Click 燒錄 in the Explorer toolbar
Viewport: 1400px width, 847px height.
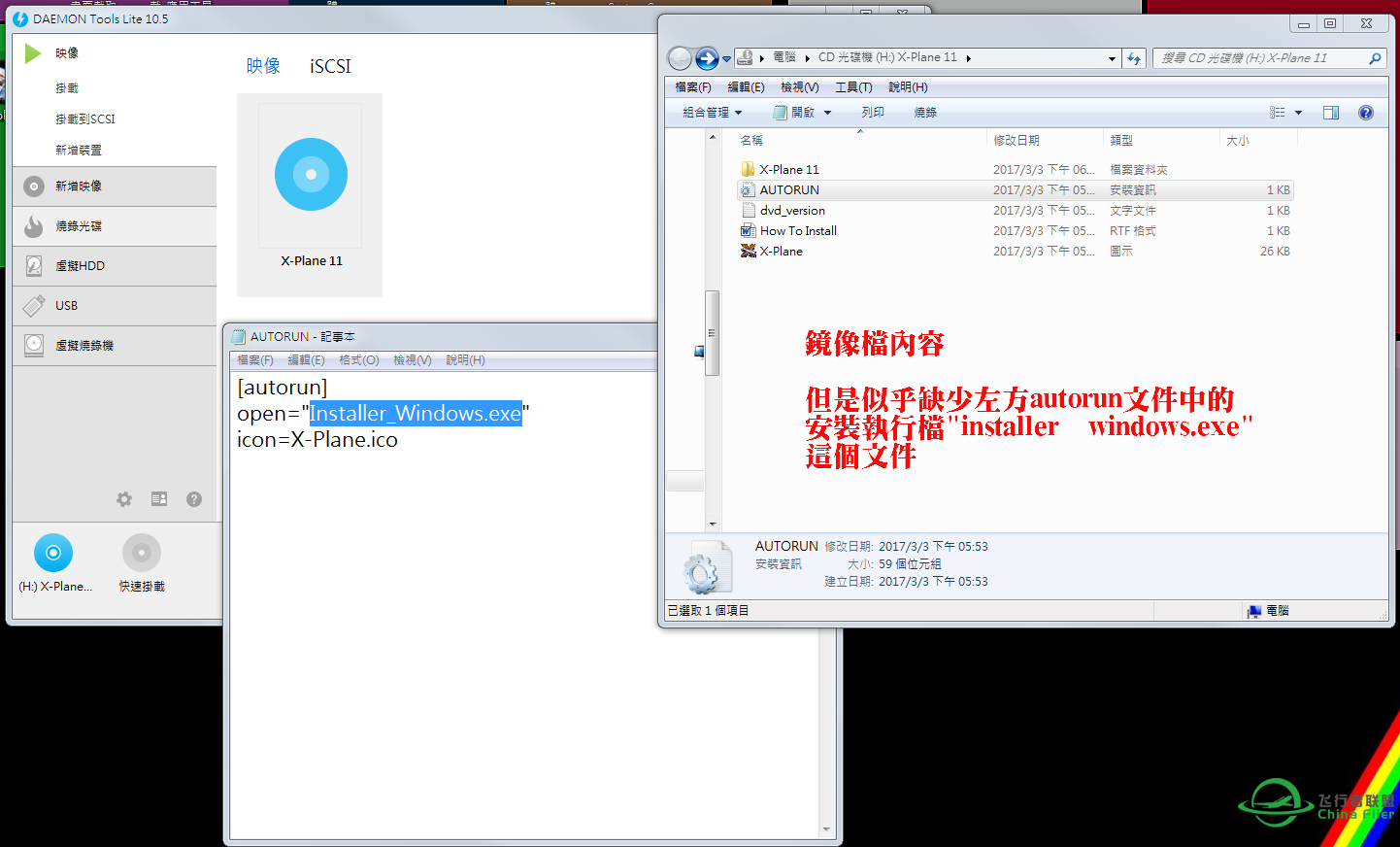click(x=925, y=113)
